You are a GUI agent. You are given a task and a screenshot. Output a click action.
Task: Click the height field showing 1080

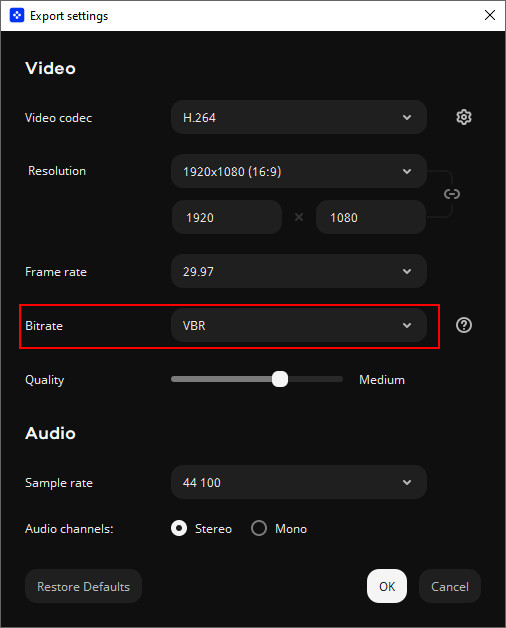(x=371, y=217)
